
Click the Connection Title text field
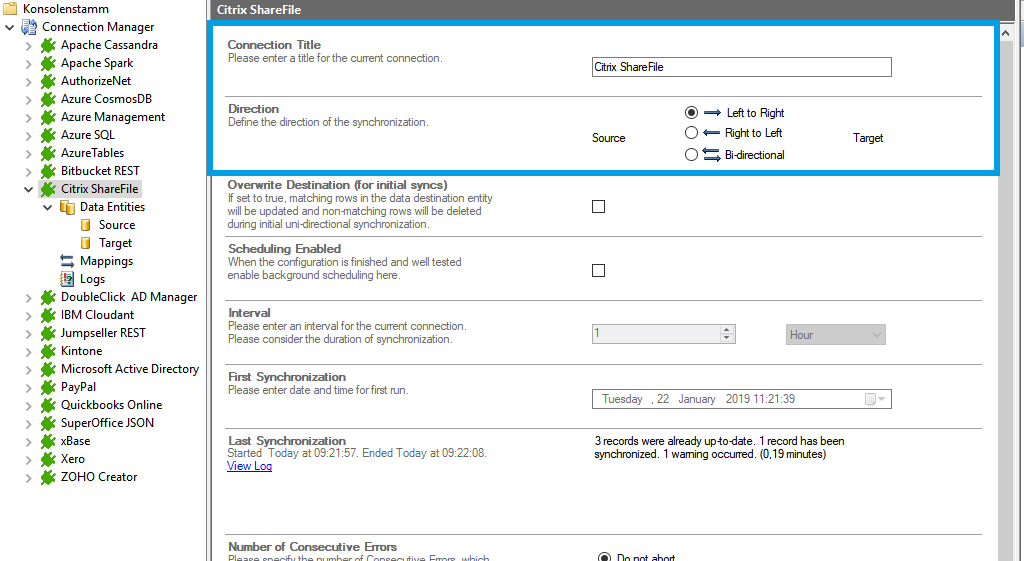click(741, 67)
